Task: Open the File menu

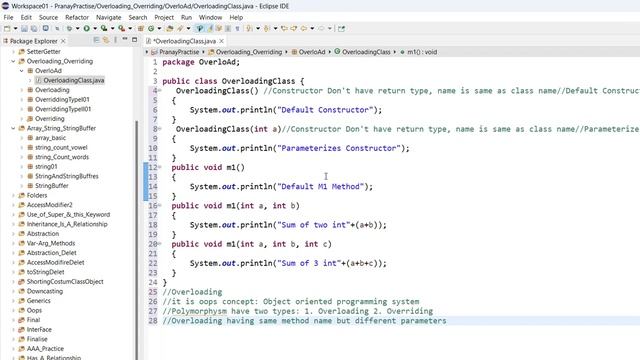Action: (x=8, y=17)
